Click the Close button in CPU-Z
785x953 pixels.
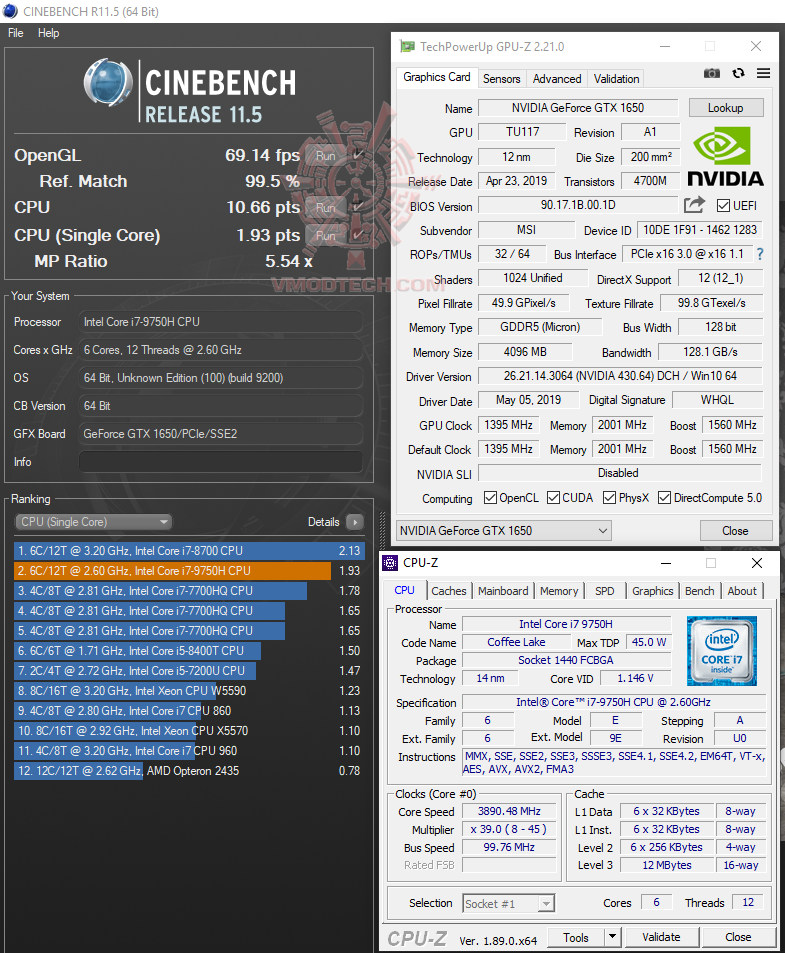tap(738, 937)
